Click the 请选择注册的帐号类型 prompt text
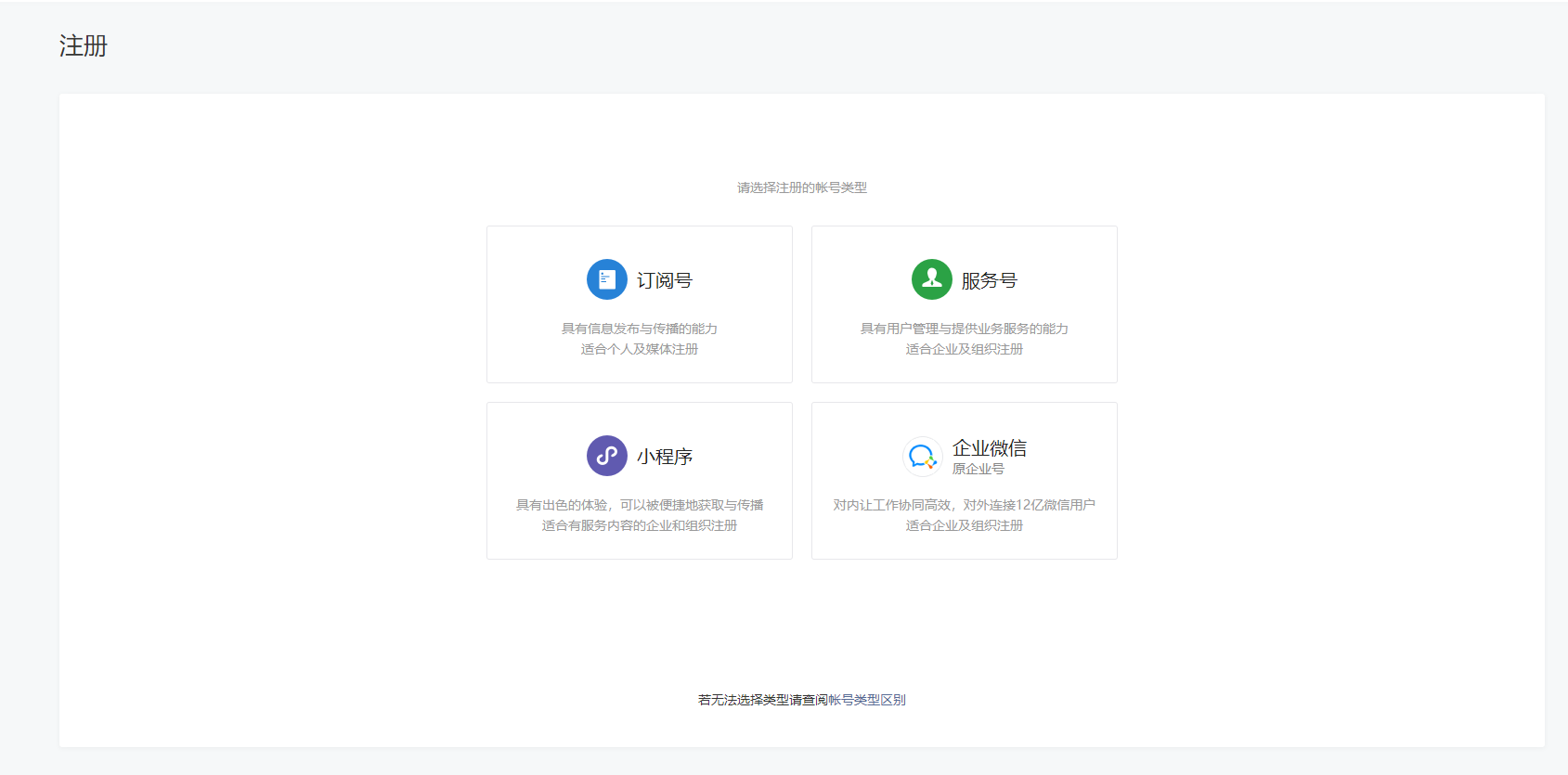 802,187
